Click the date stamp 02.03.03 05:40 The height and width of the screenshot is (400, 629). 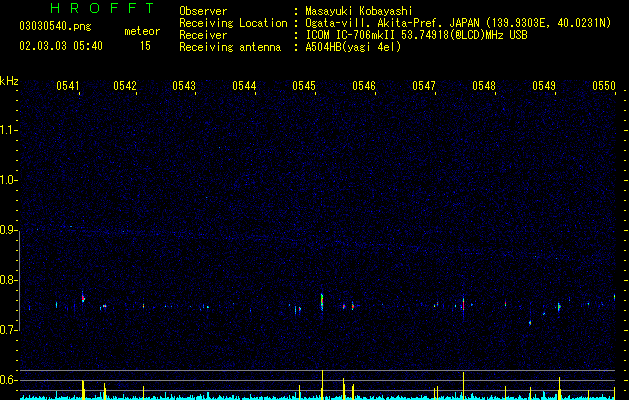pyautogui.click(x=61, y=46)
